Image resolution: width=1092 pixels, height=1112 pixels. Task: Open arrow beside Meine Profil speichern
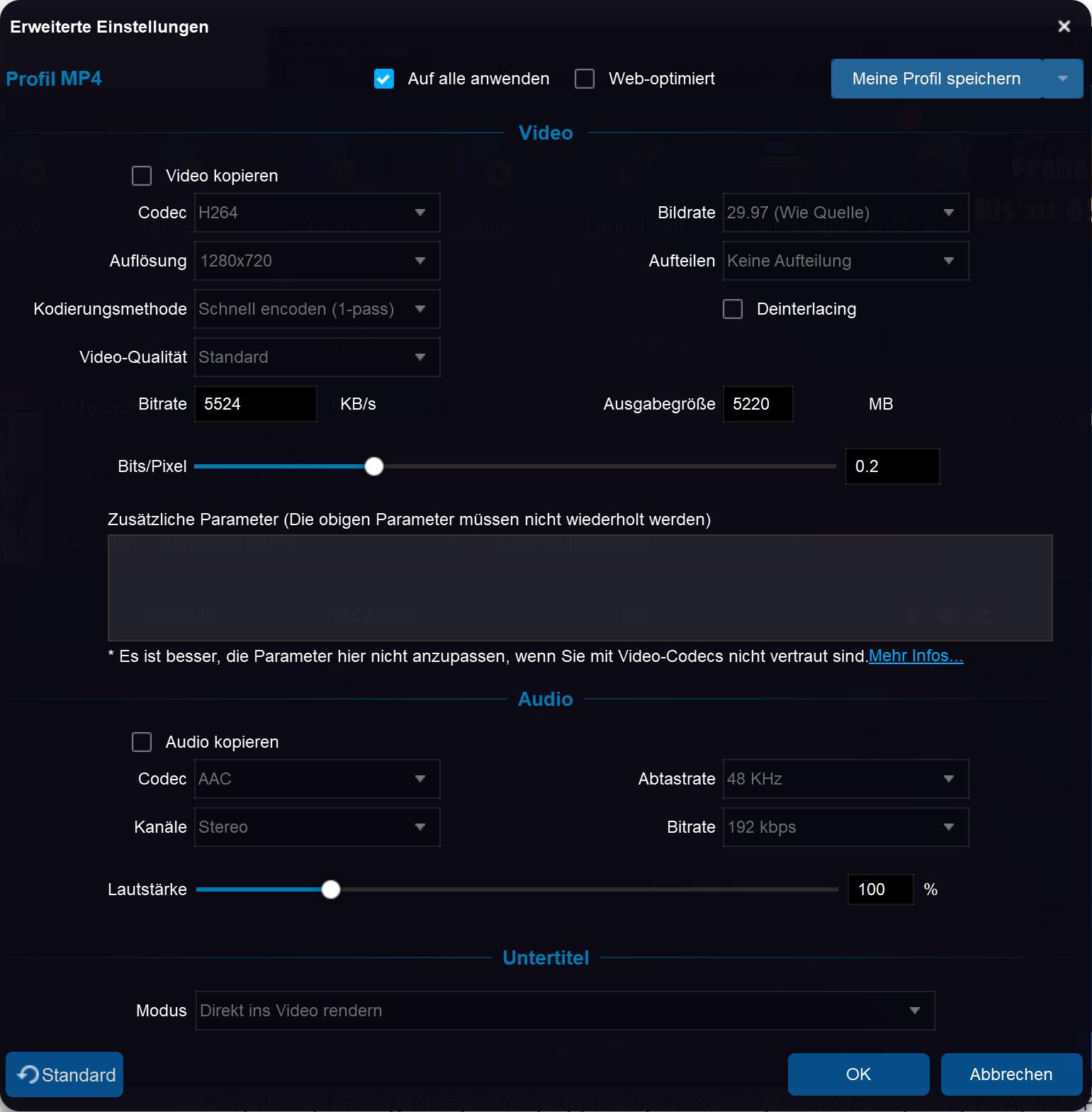tap(1062, 79)
